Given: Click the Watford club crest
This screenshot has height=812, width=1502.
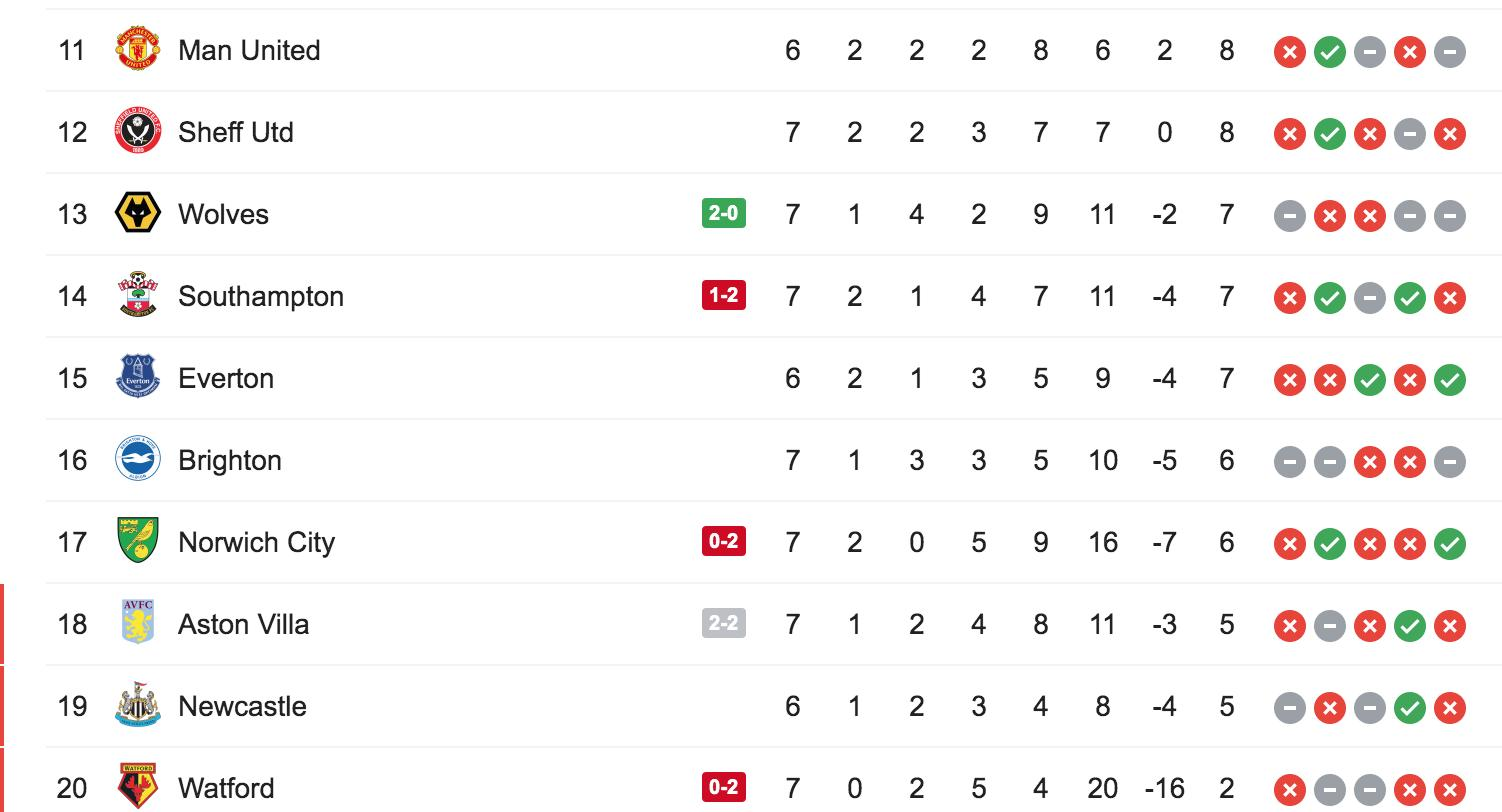Looking at the screenshot, I should (x=138, y=787).
